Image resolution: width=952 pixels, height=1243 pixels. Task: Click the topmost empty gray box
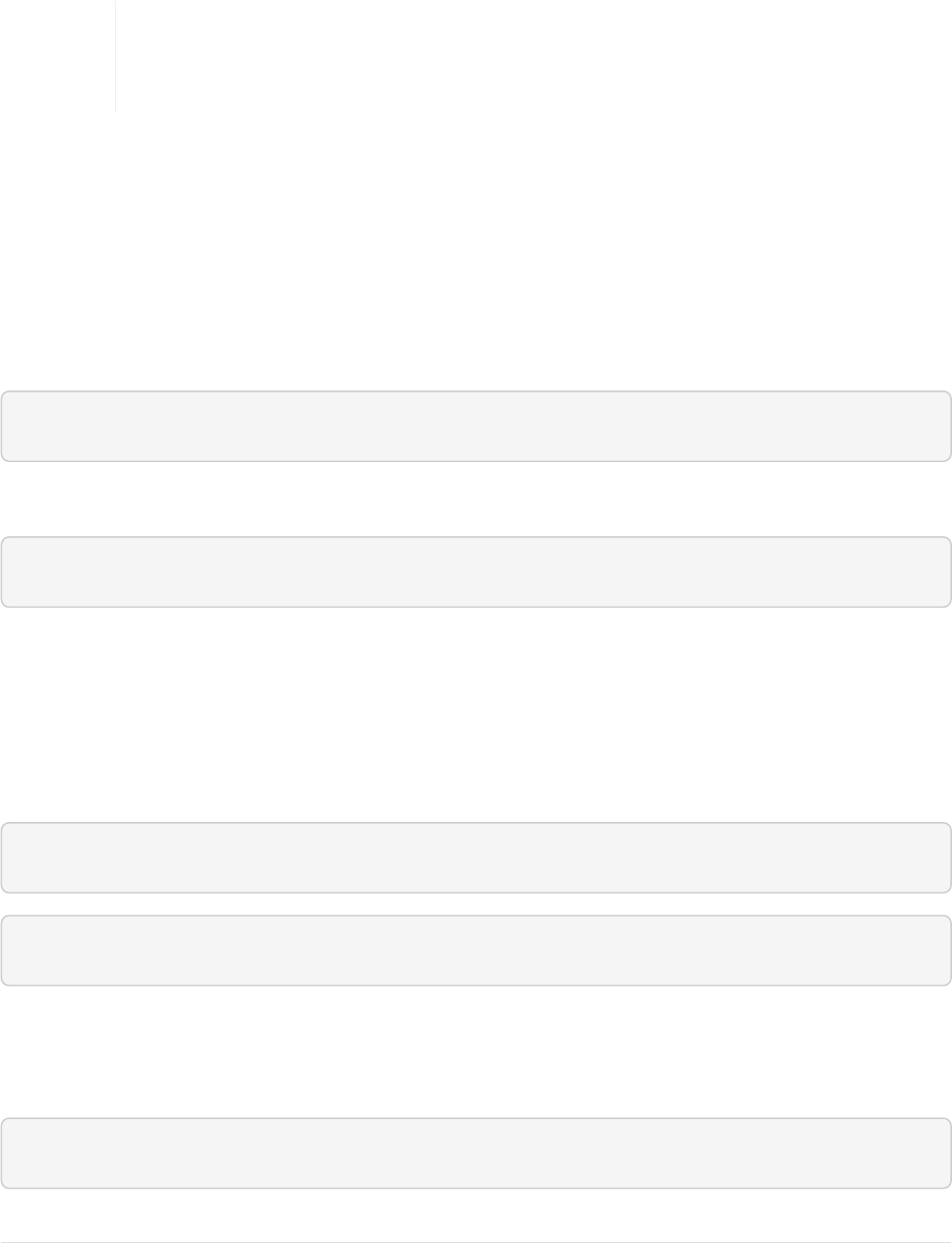pyautogui.click(x=476, y=426)
